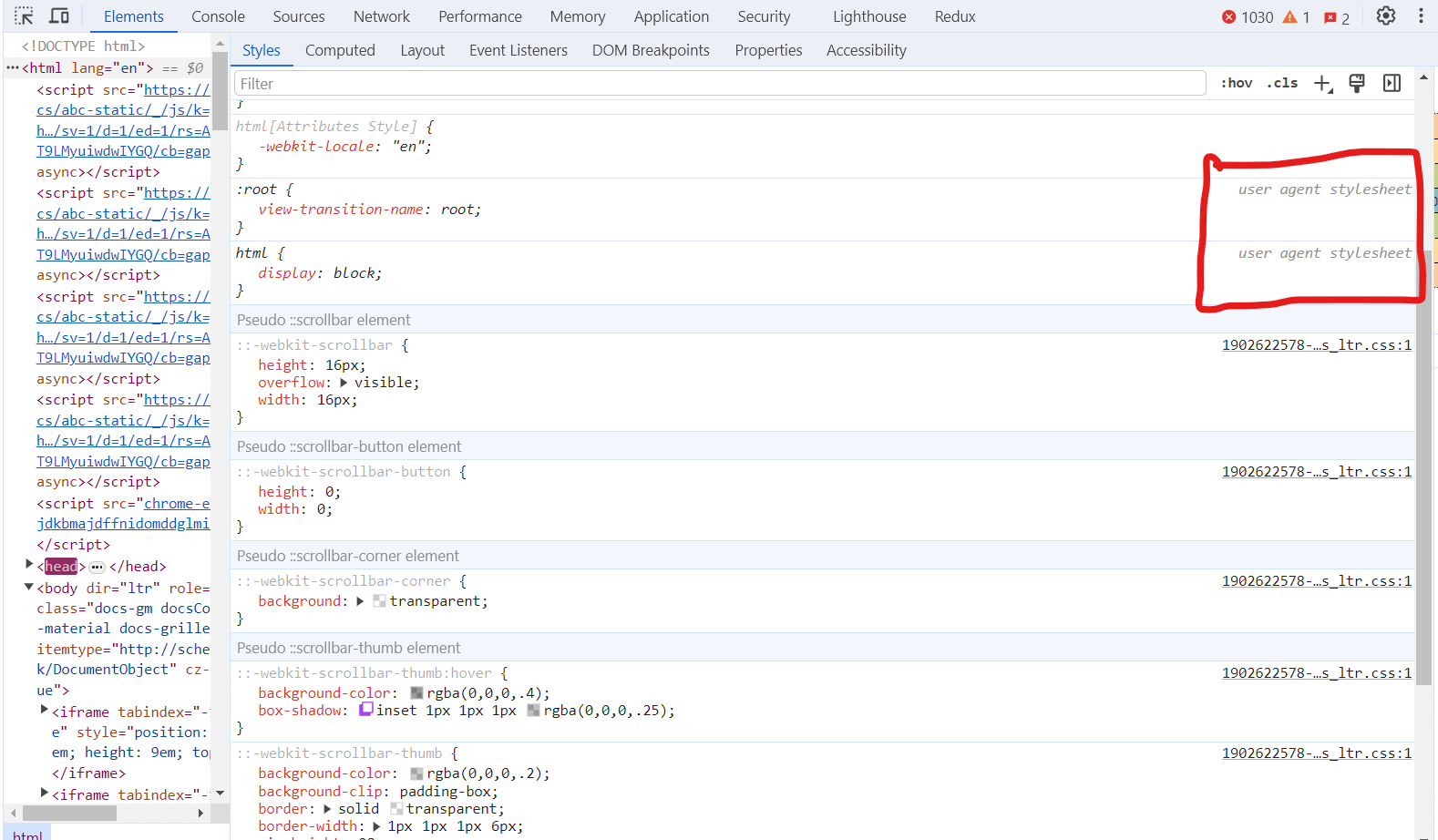Image resolution: width=1438 pixels, height=840 pixels.
Task: Switch to the Console tab
Action: tap(218, 16)
